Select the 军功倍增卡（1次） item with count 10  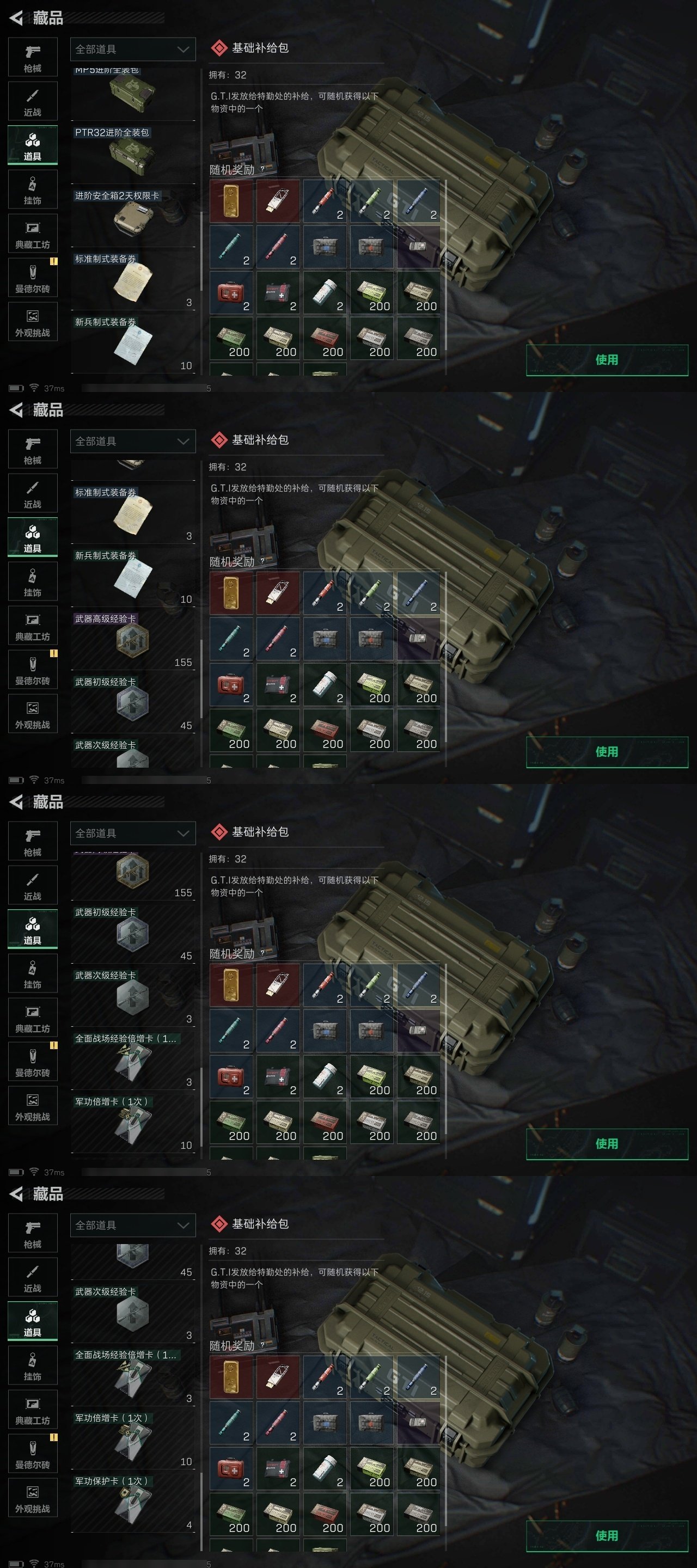click(x=133, y=1123)
